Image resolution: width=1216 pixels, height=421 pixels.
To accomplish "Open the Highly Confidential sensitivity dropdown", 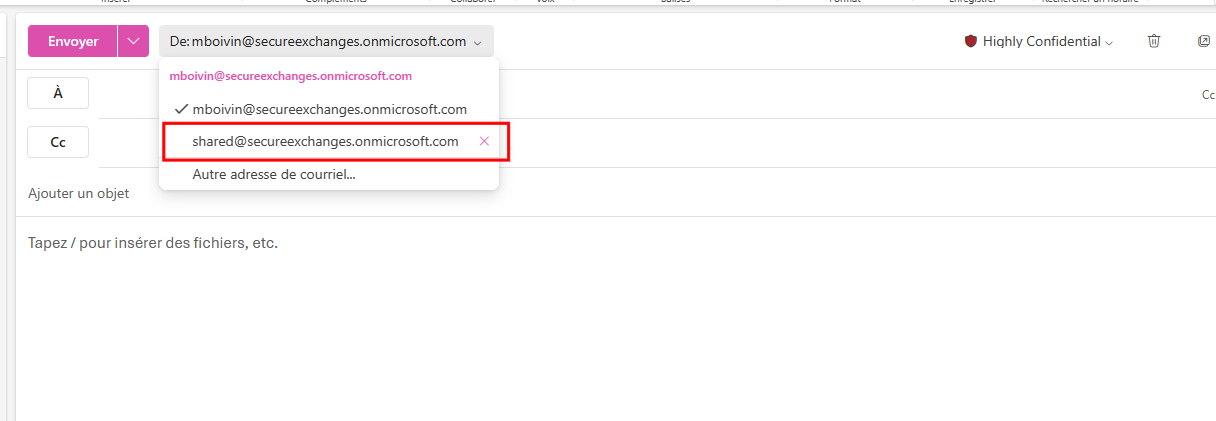I will pos(1039,42).
